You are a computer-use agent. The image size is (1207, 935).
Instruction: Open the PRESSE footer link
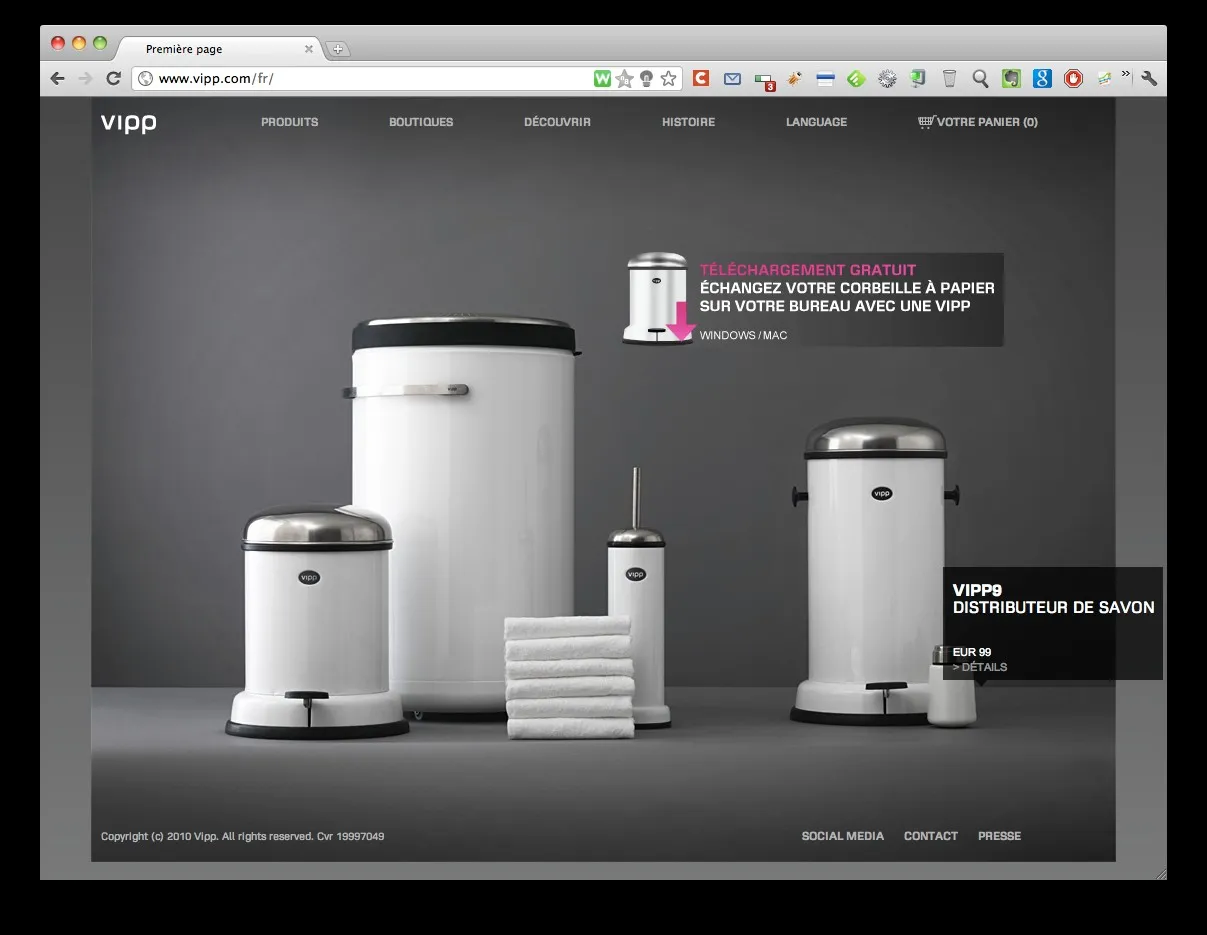click(1000, 836)
